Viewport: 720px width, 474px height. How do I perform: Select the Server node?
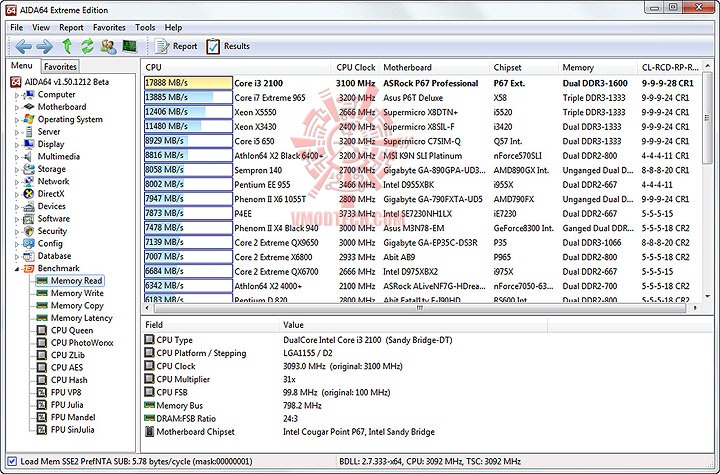coord(49,131)
